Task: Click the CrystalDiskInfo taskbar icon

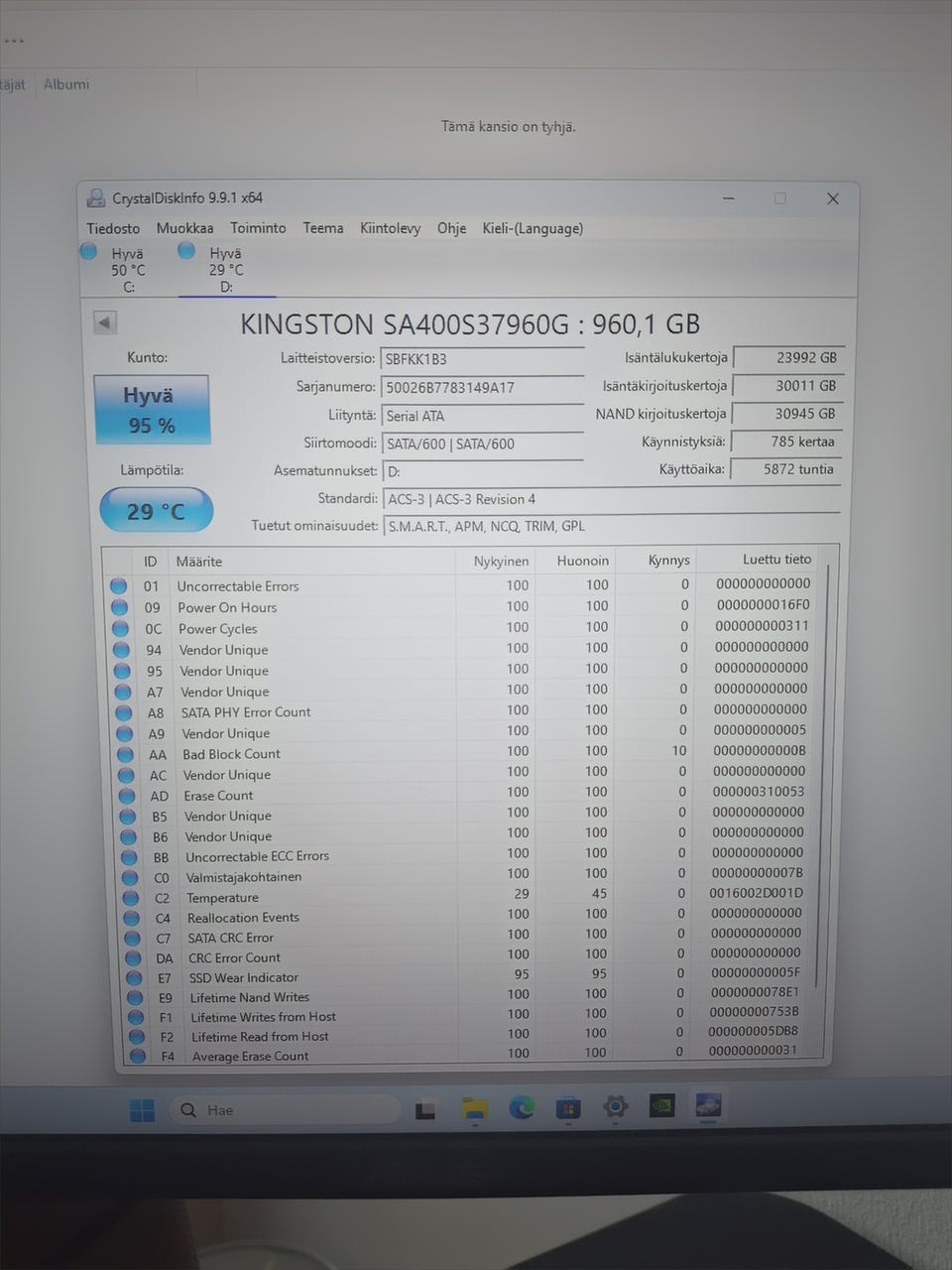Action: tap(708, 1105)
